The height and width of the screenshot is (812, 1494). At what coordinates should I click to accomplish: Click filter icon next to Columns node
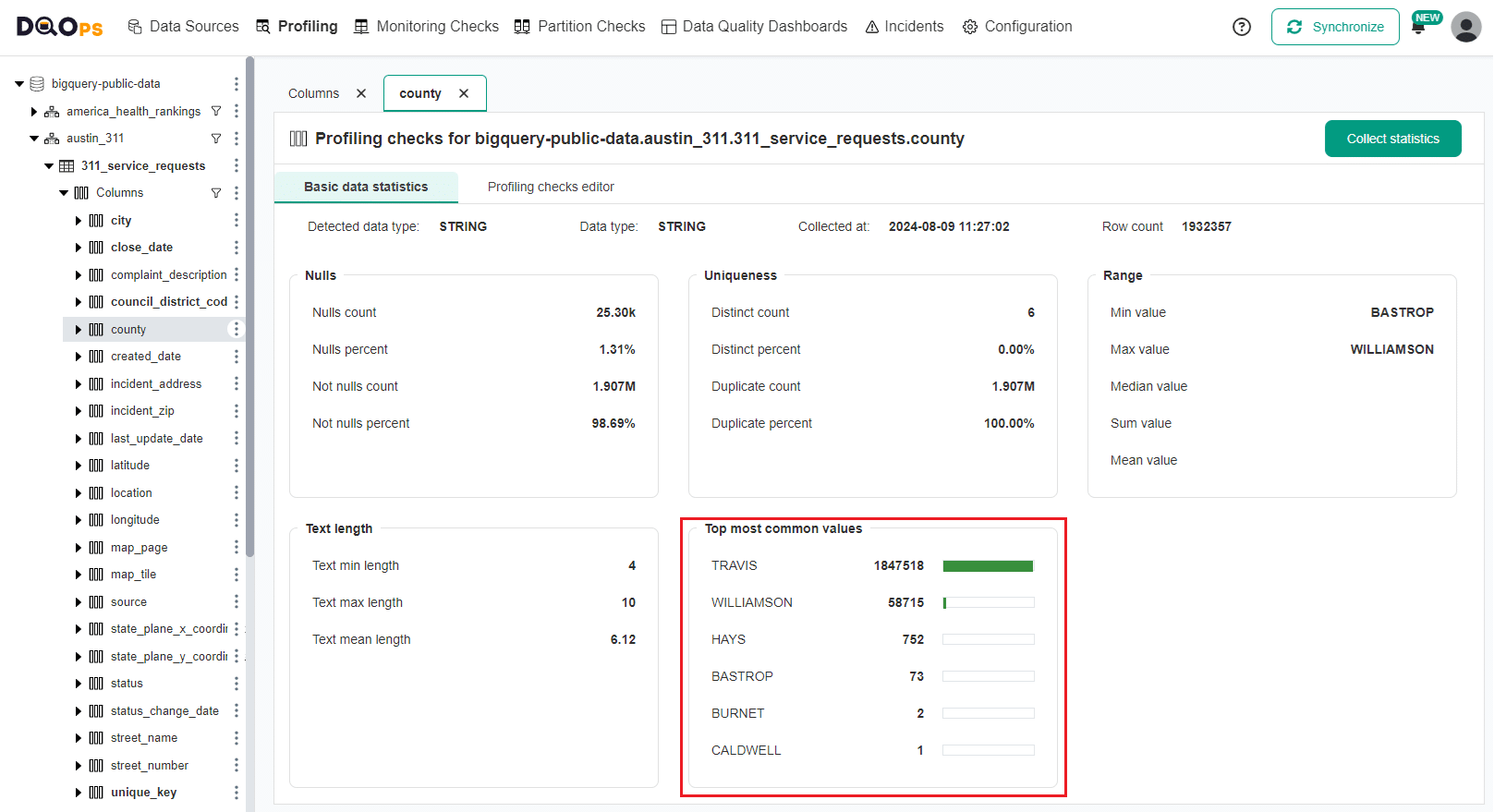pos(216,193)
